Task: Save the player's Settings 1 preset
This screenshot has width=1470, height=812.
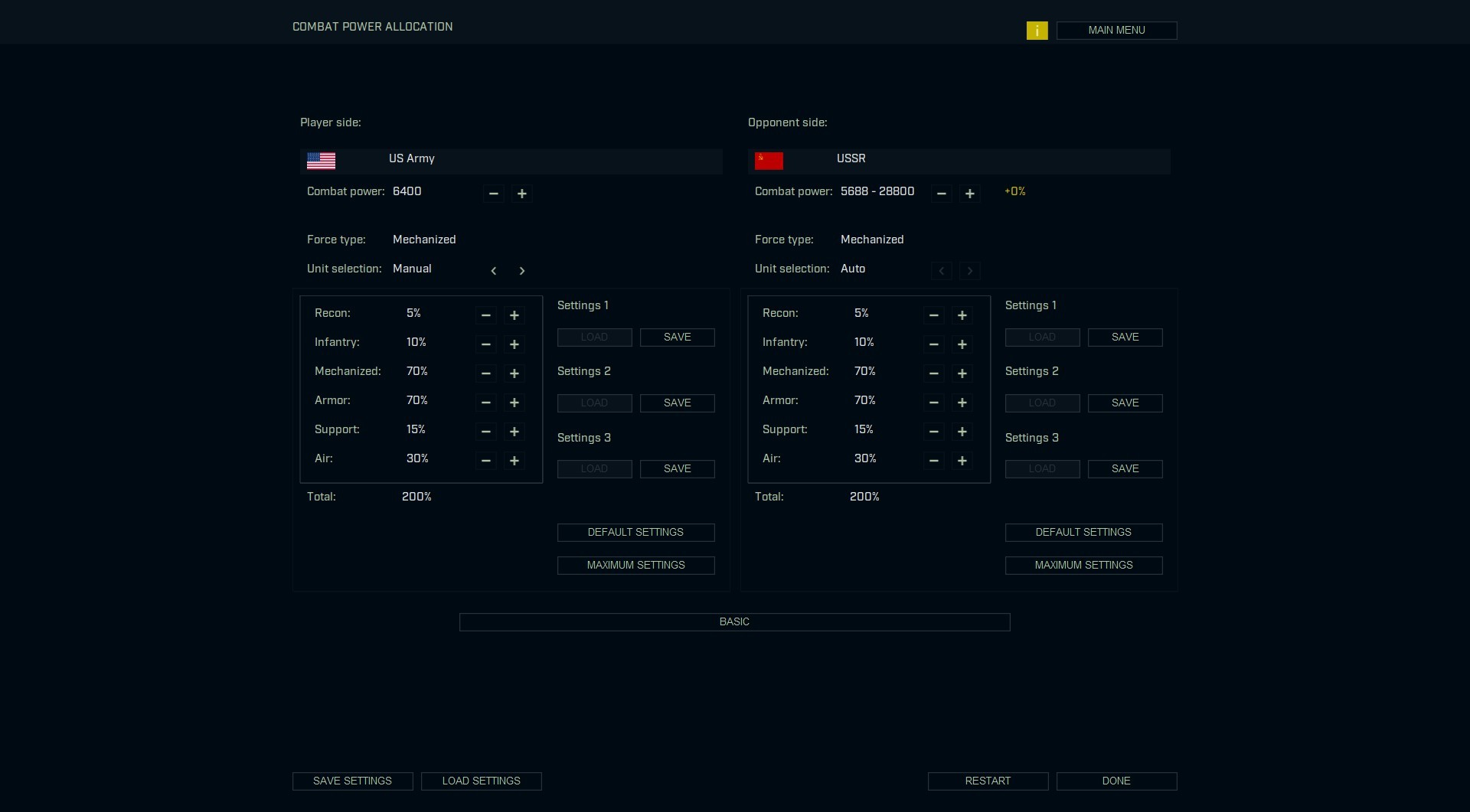Action: [x=677, y=338]
